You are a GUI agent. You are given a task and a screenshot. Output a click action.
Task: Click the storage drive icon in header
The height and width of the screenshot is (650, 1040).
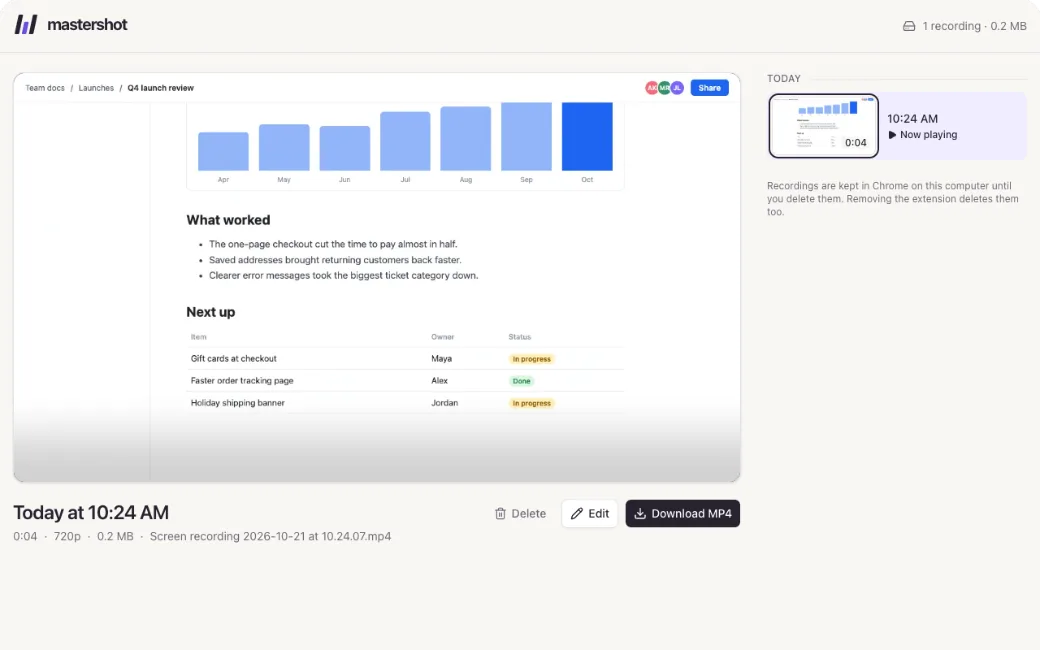tap(909, 26)
